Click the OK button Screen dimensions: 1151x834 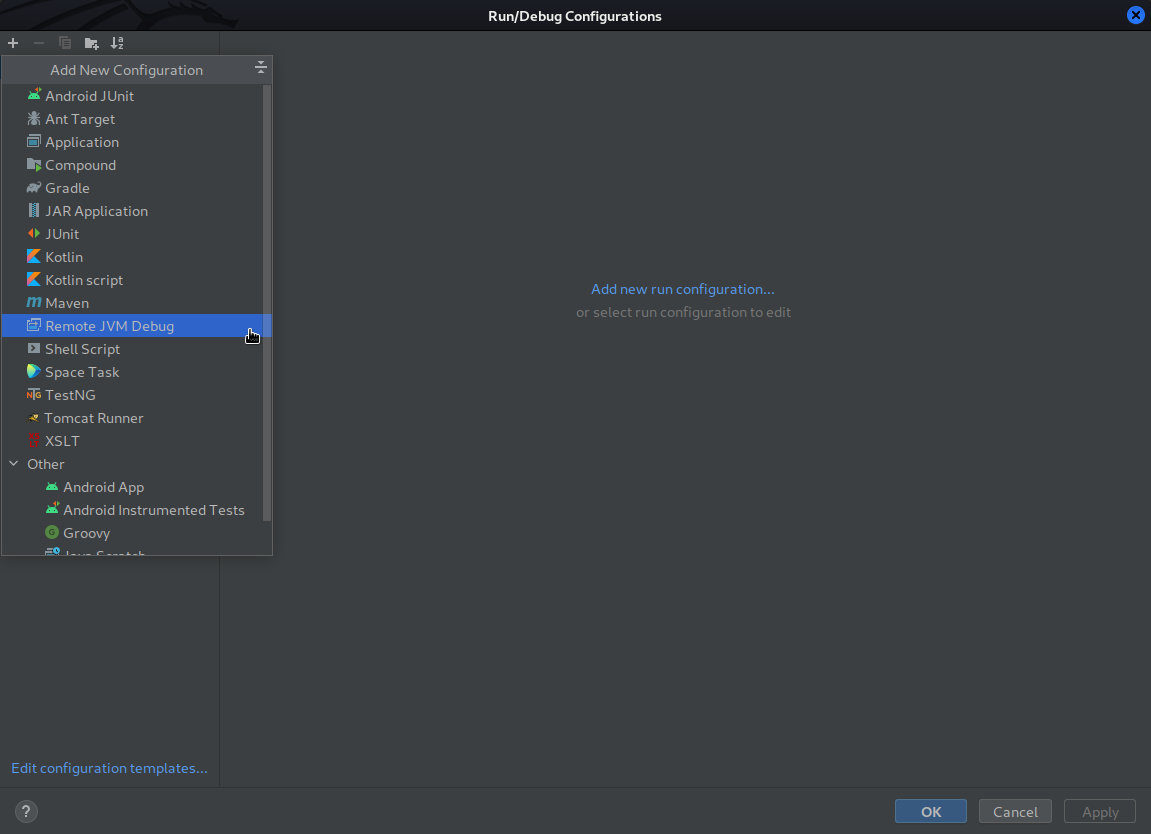(931, 811)
